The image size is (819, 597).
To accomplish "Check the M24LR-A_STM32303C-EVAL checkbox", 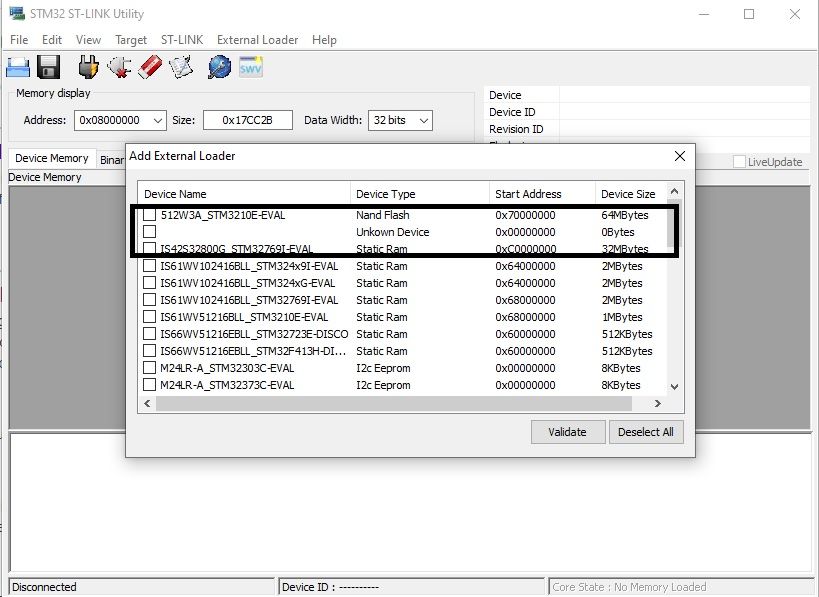I will [x=149, y=368].
